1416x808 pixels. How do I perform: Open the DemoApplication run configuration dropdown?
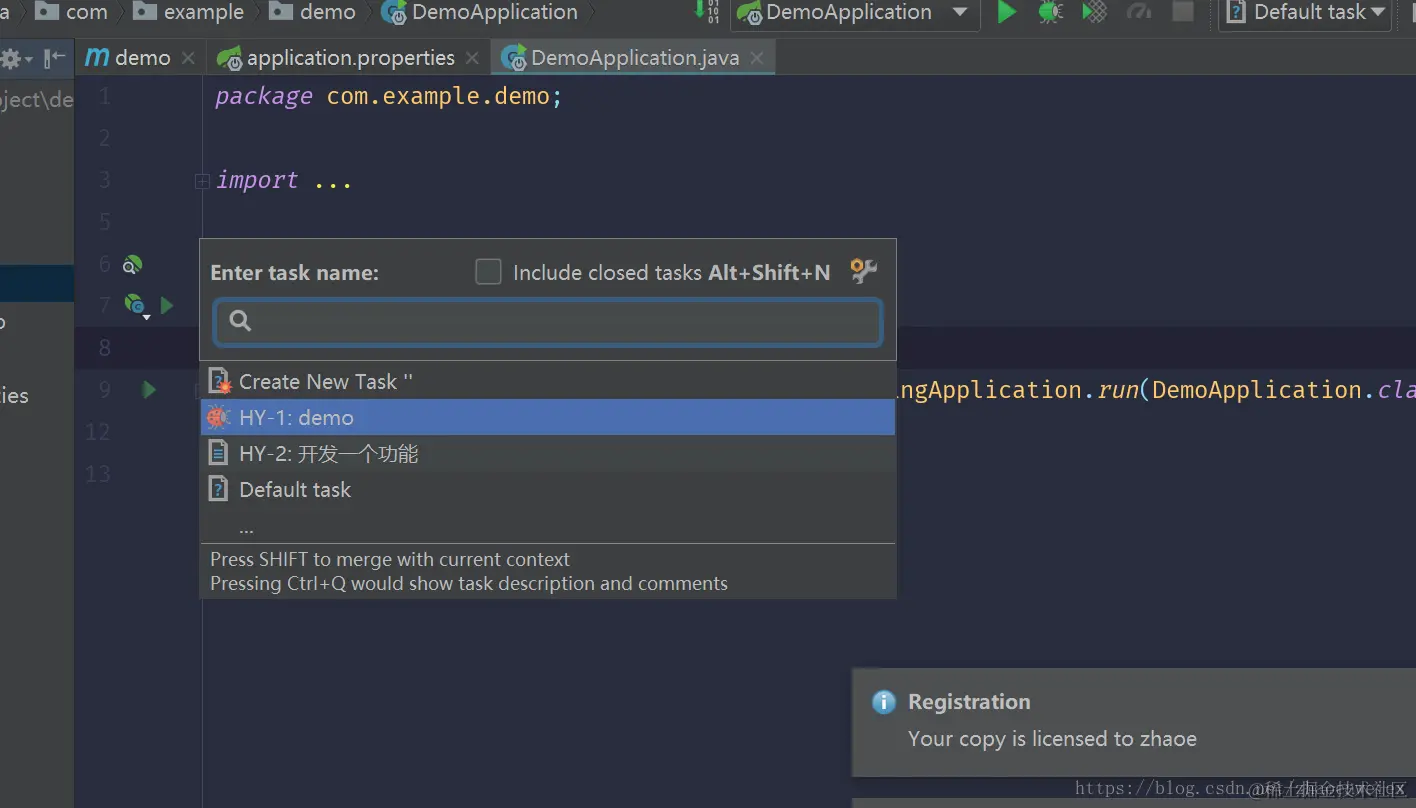[853, 13]
